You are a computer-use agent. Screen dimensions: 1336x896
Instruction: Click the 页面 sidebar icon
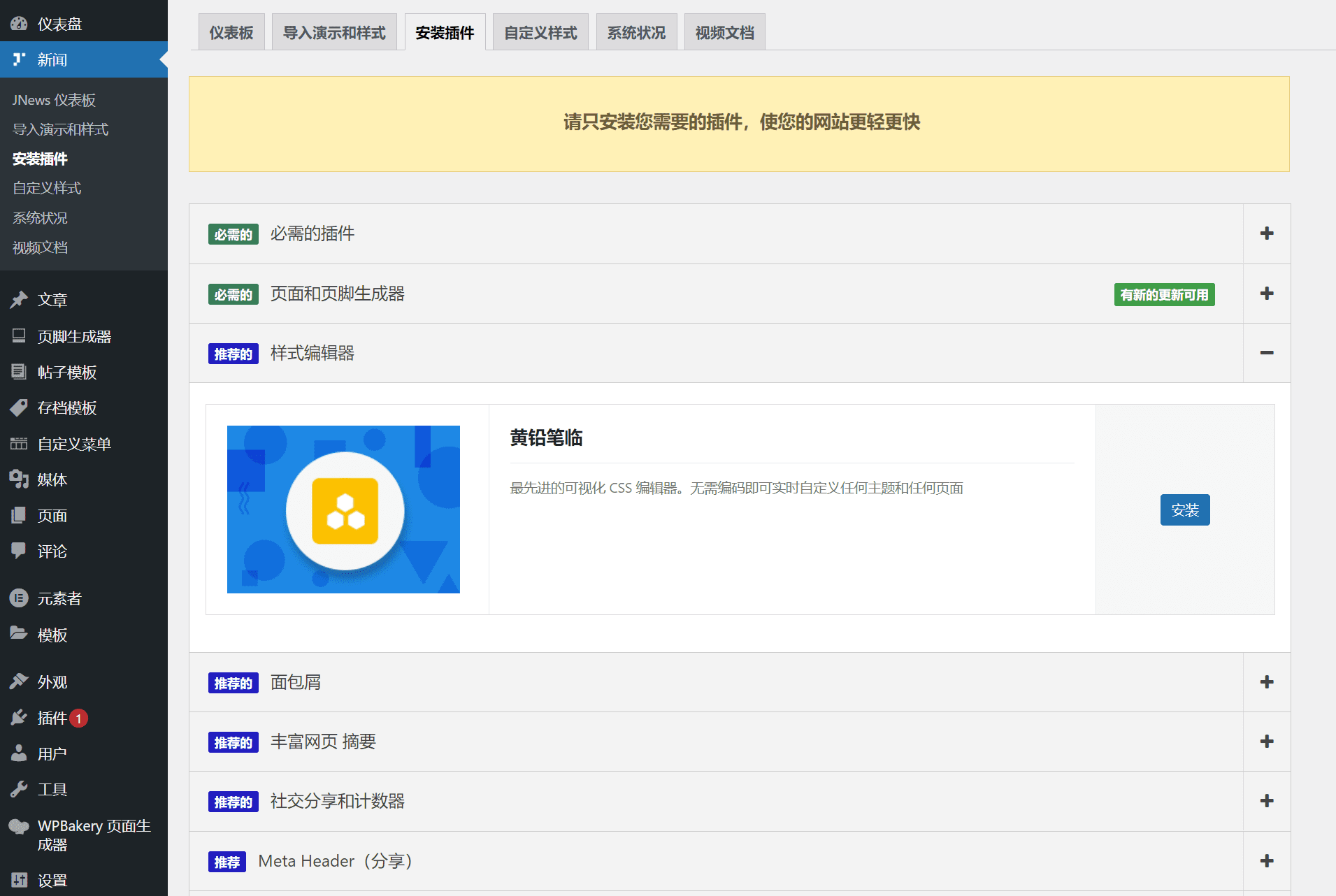[x=19, y=515]
